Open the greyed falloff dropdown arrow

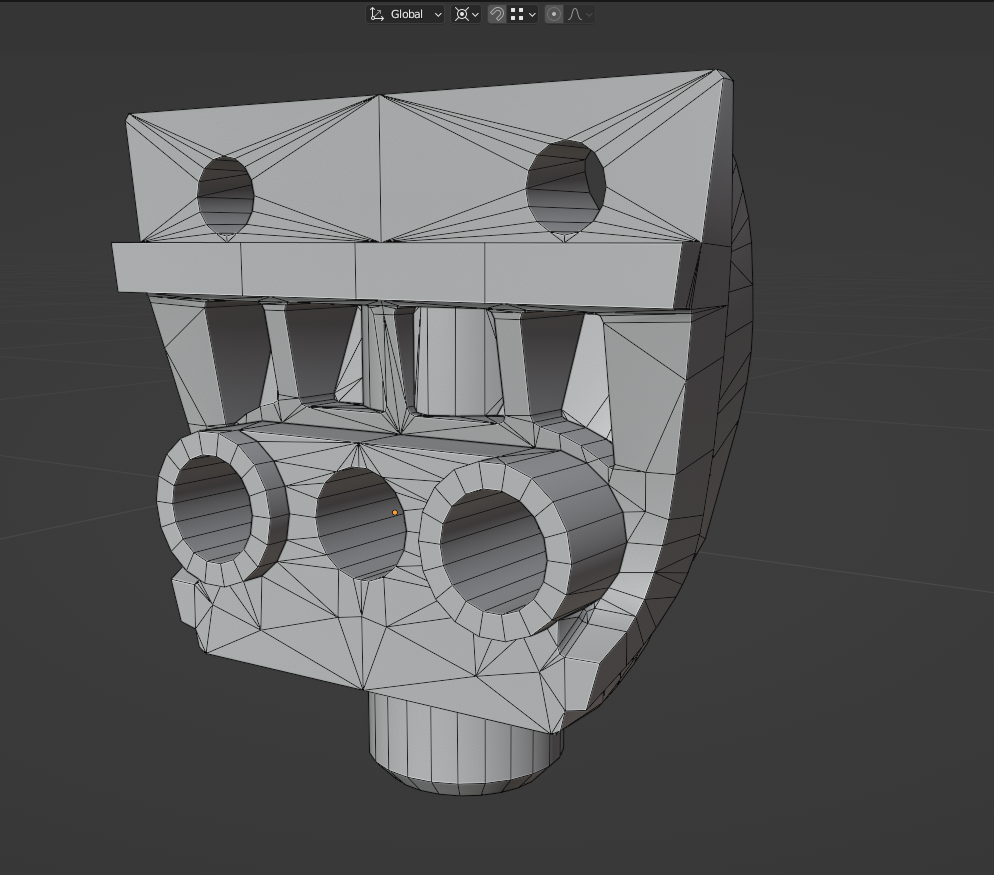tap(589, 14)
